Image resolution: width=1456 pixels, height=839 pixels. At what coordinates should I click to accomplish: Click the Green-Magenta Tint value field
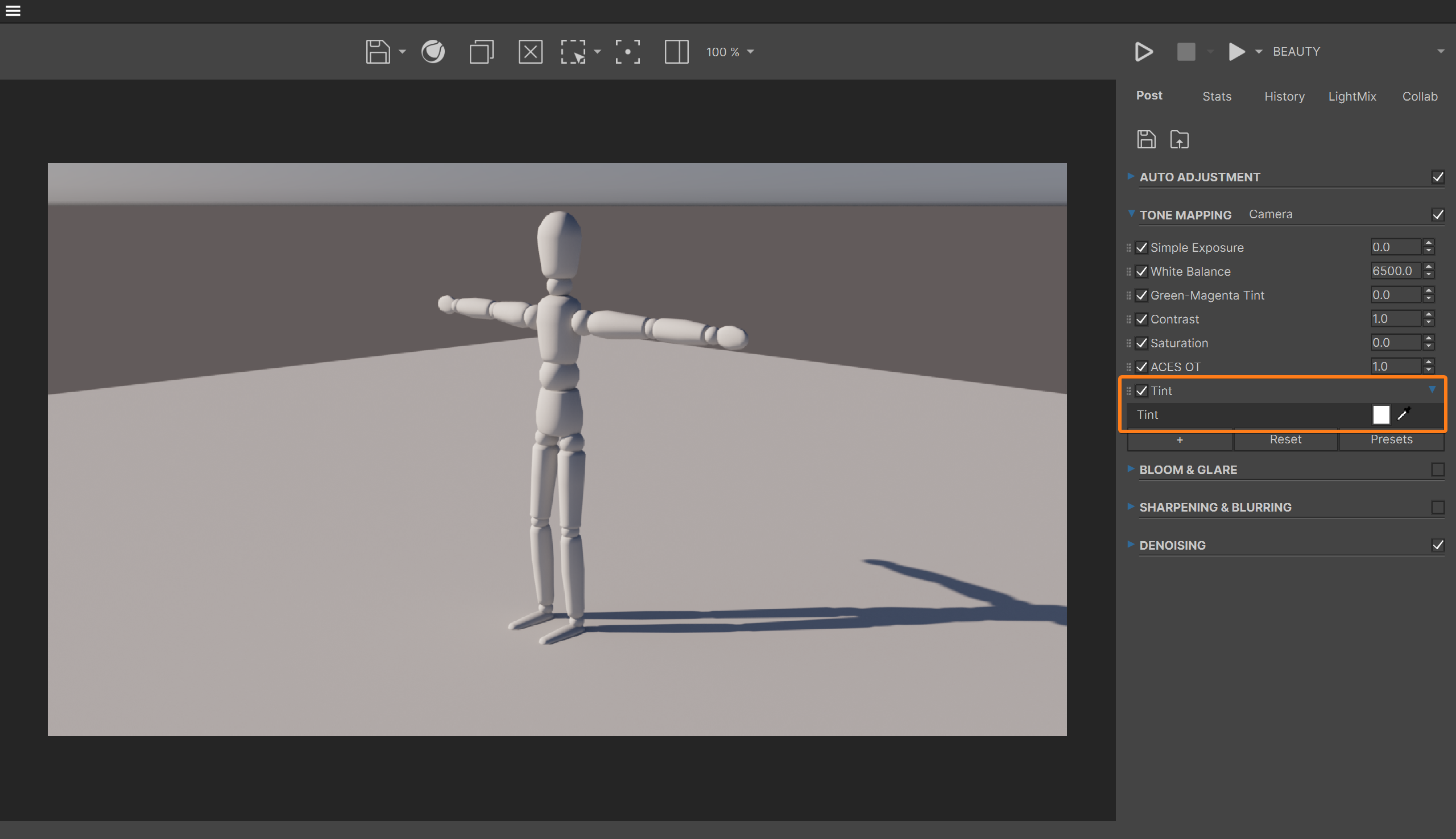[x=1396, y=295]
